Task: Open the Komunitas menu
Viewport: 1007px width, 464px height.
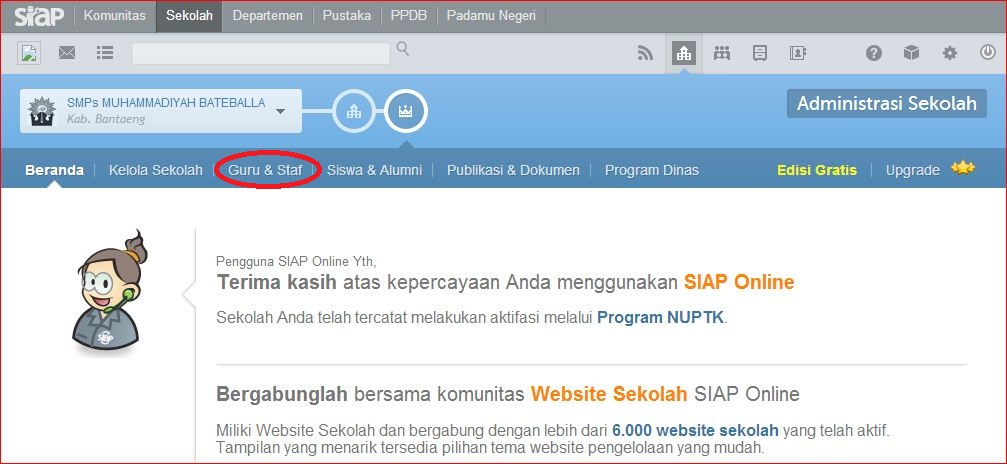Action: click(114, 16)
